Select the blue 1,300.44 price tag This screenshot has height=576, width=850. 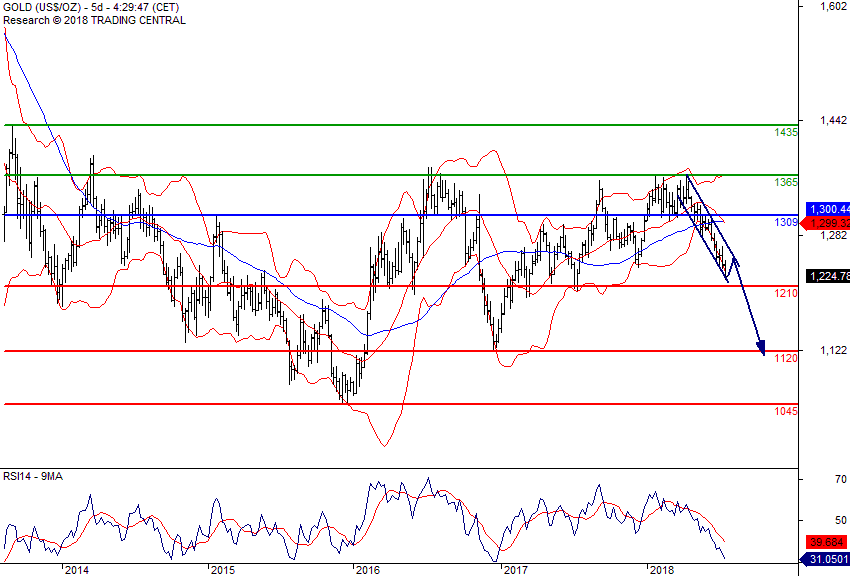click(828, 209)
